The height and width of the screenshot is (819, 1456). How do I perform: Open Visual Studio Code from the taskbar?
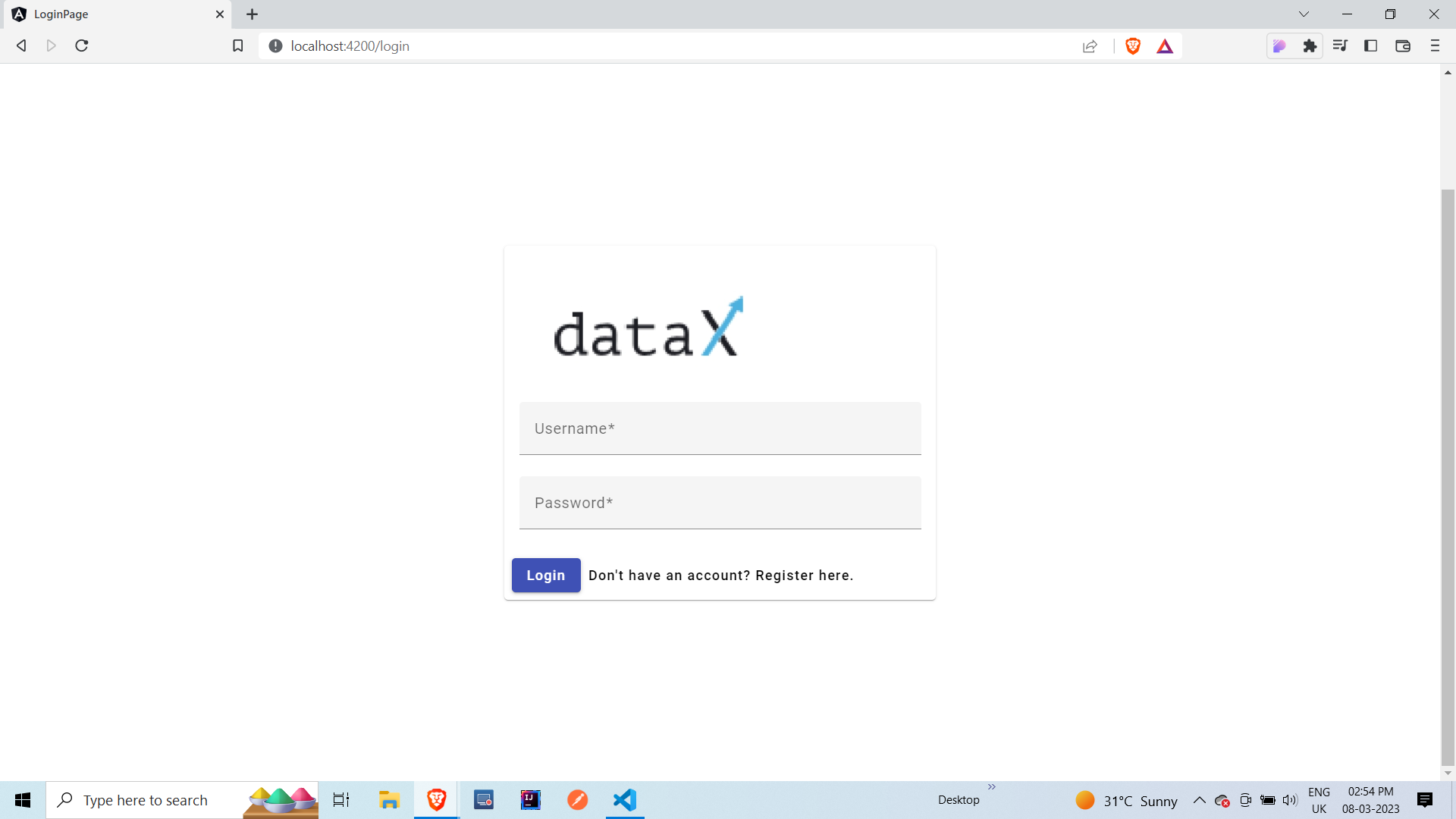click(x=624, y=800)
